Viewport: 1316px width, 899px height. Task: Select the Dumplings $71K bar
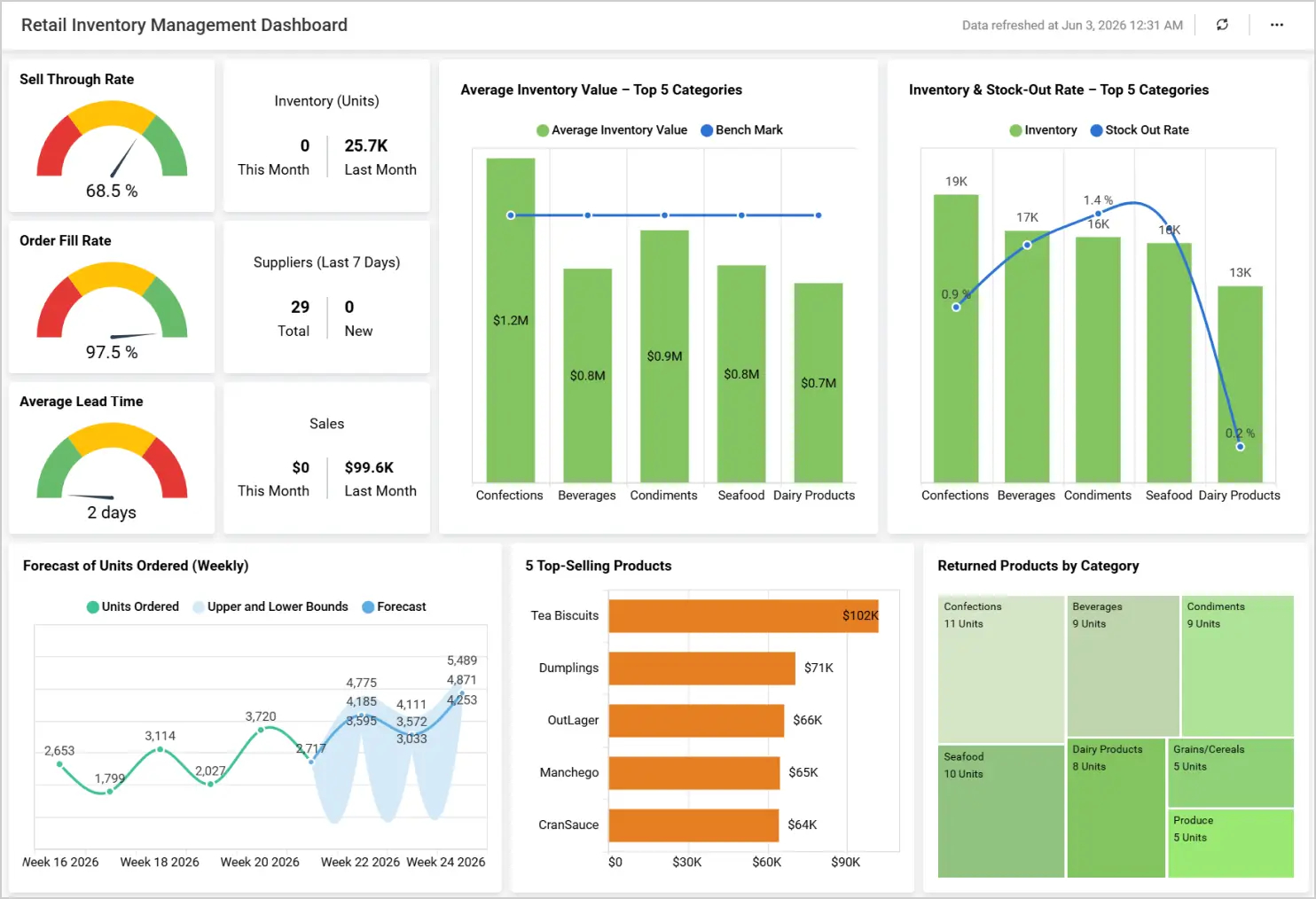702,668
